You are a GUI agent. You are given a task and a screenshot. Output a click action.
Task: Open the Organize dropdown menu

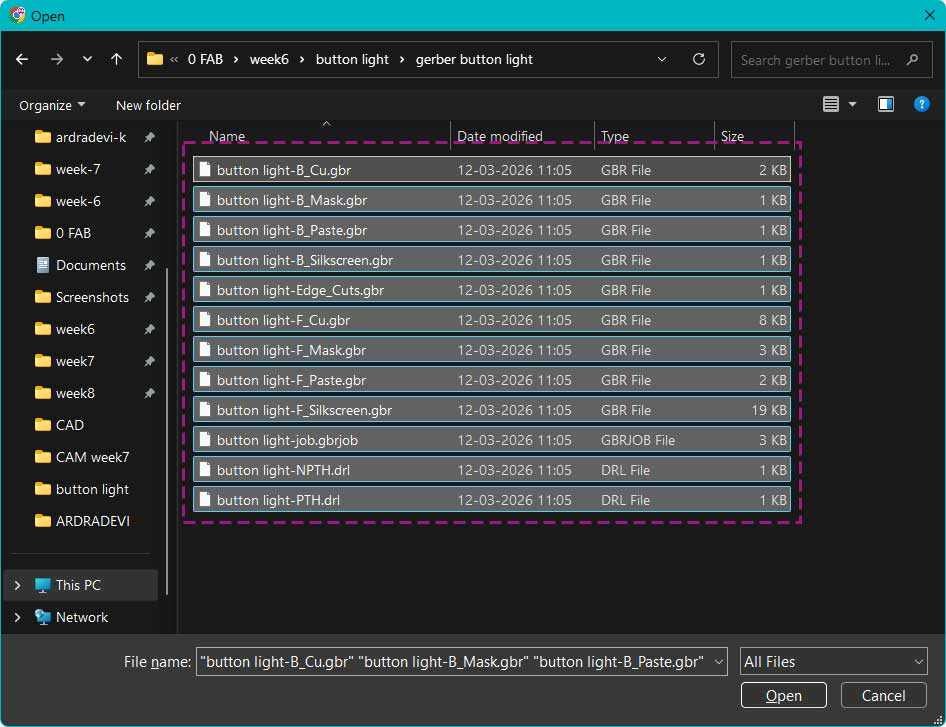pyautogui.click(x=51, y=105)
